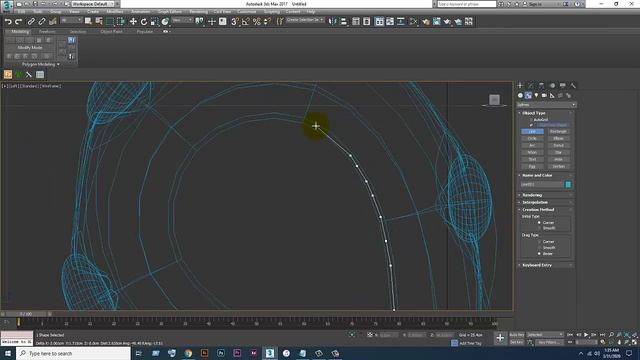Select Lights category in Create panel
This screenshot has width=640, height=360.
[536, 95]
